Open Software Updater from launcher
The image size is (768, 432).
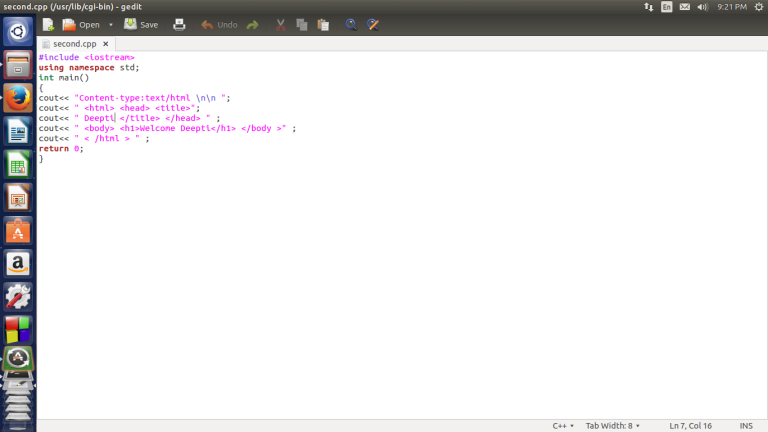pyautogui.click(x=18, y=359)
